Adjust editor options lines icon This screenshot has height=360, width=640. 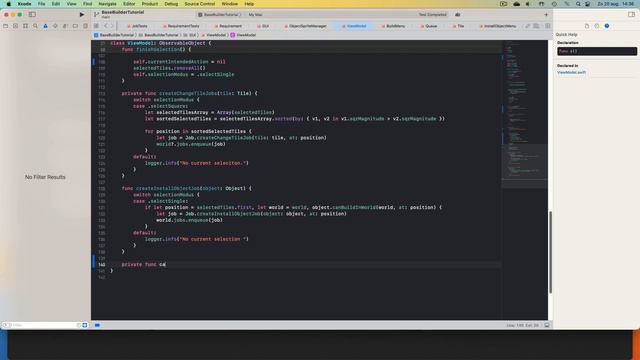click(x=536, y=26)
